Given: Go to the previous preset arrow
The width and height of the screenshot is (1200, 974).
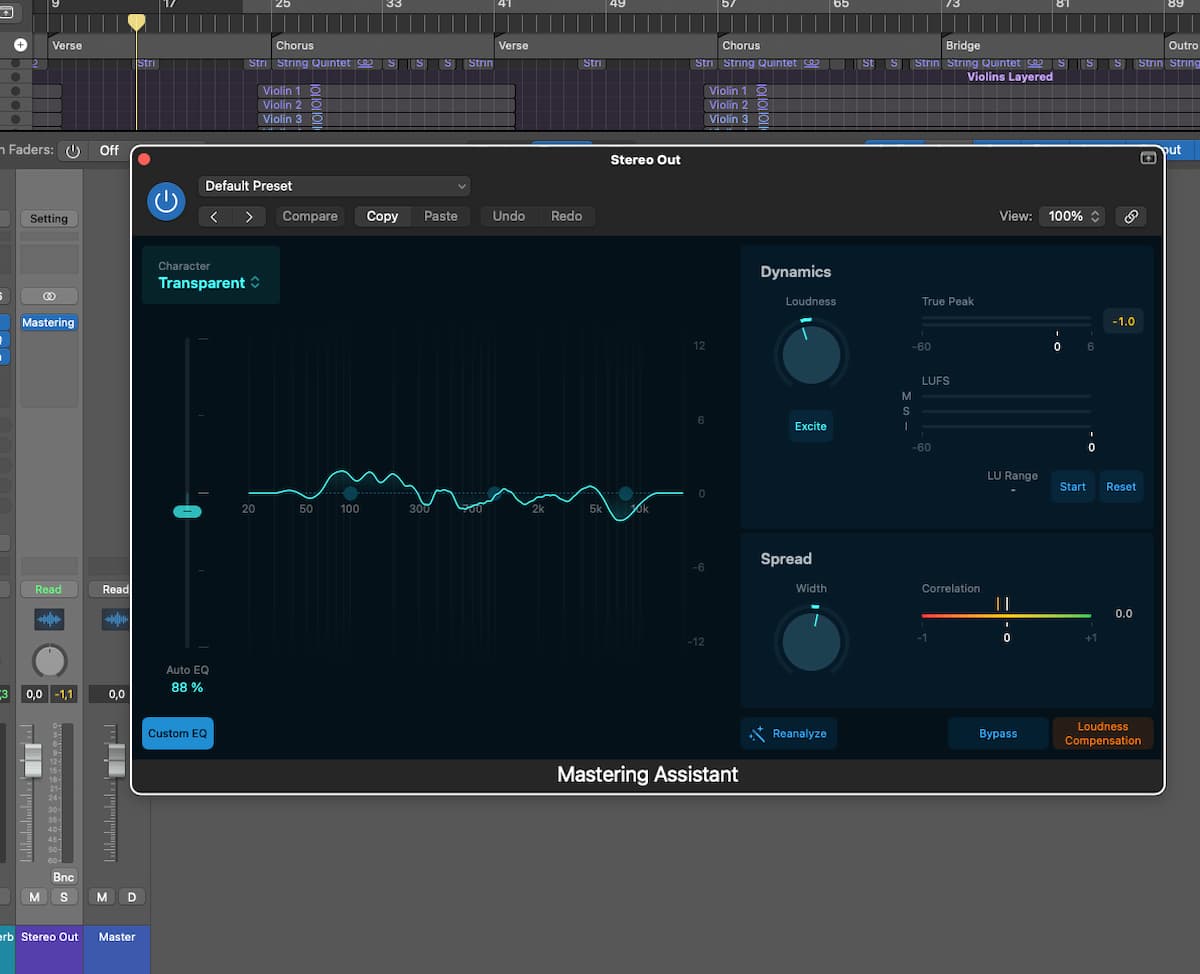Looking at the screenshot, I should tap(214, 216).
